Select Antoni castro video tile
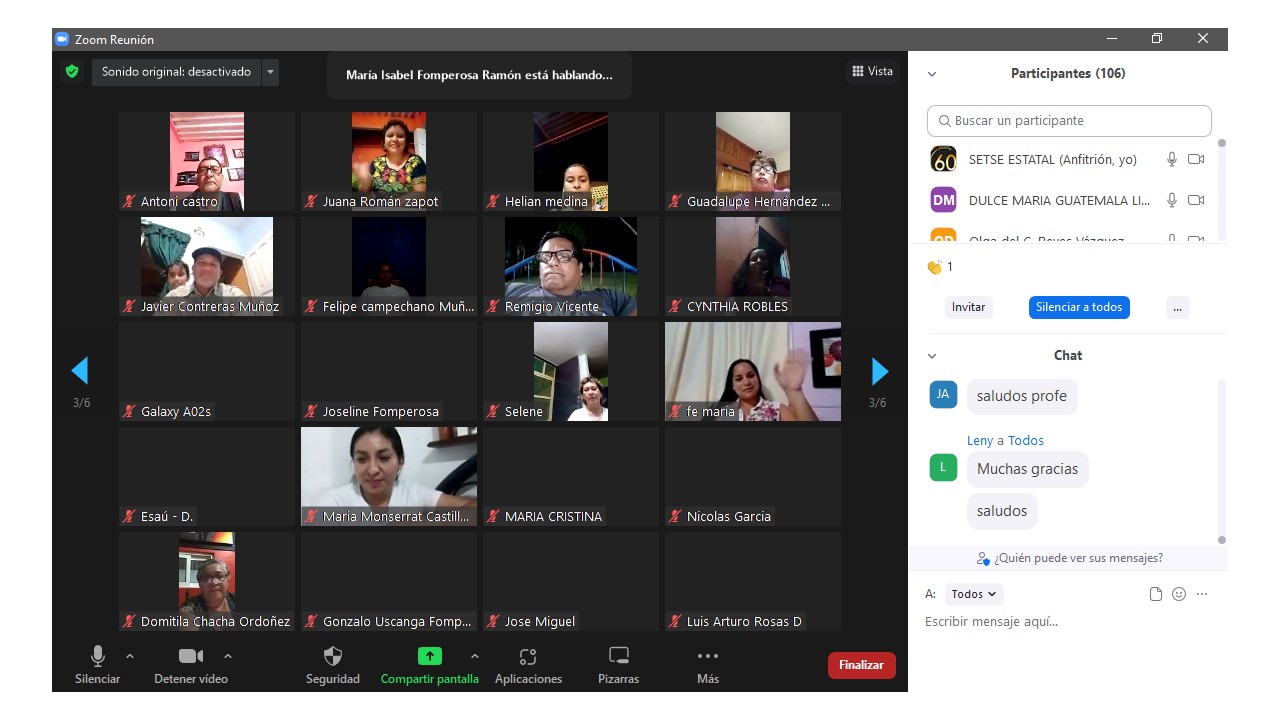1280x720 pixels. 207,161
